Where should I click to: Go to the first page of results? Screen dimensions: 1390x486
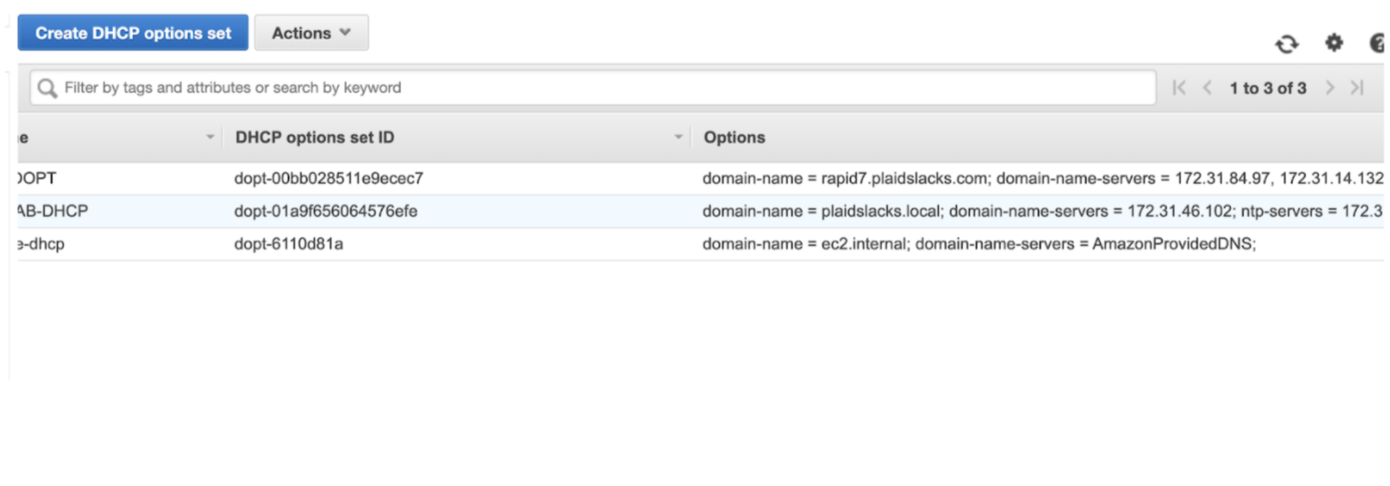(1179, 88)
